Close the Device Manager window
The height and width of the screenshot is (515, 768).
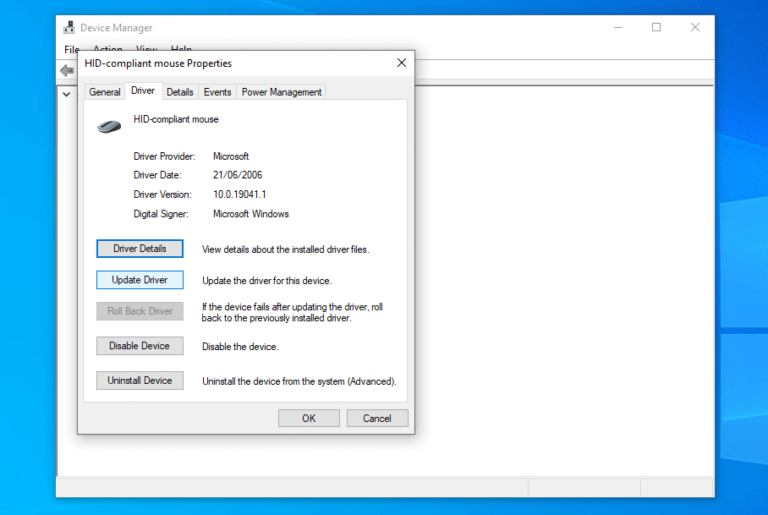pyautogui.click(x=695, y=27)
